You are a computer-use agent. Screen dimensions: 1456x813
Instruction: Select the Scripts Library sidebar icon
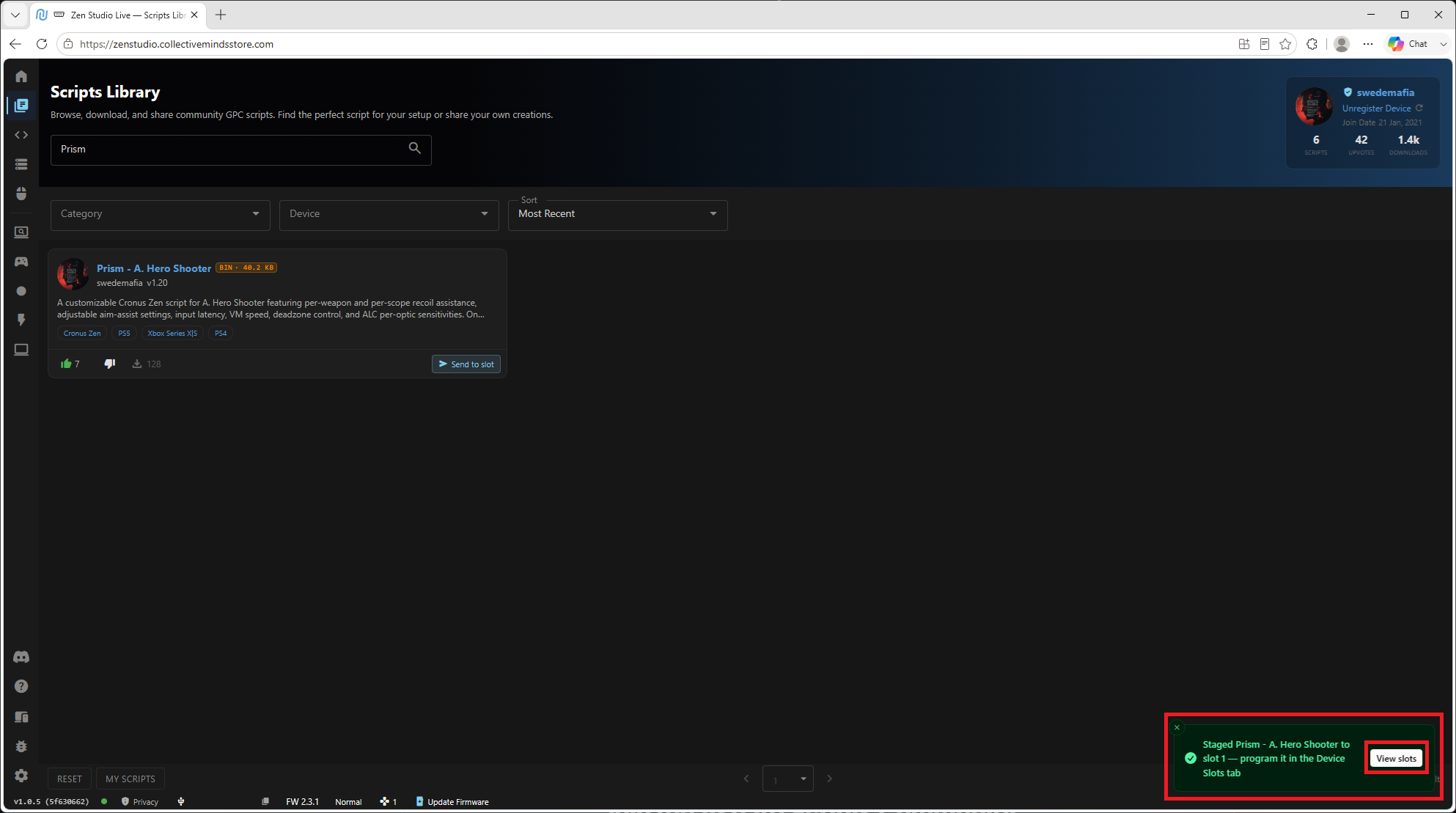[x=21, y=106]
